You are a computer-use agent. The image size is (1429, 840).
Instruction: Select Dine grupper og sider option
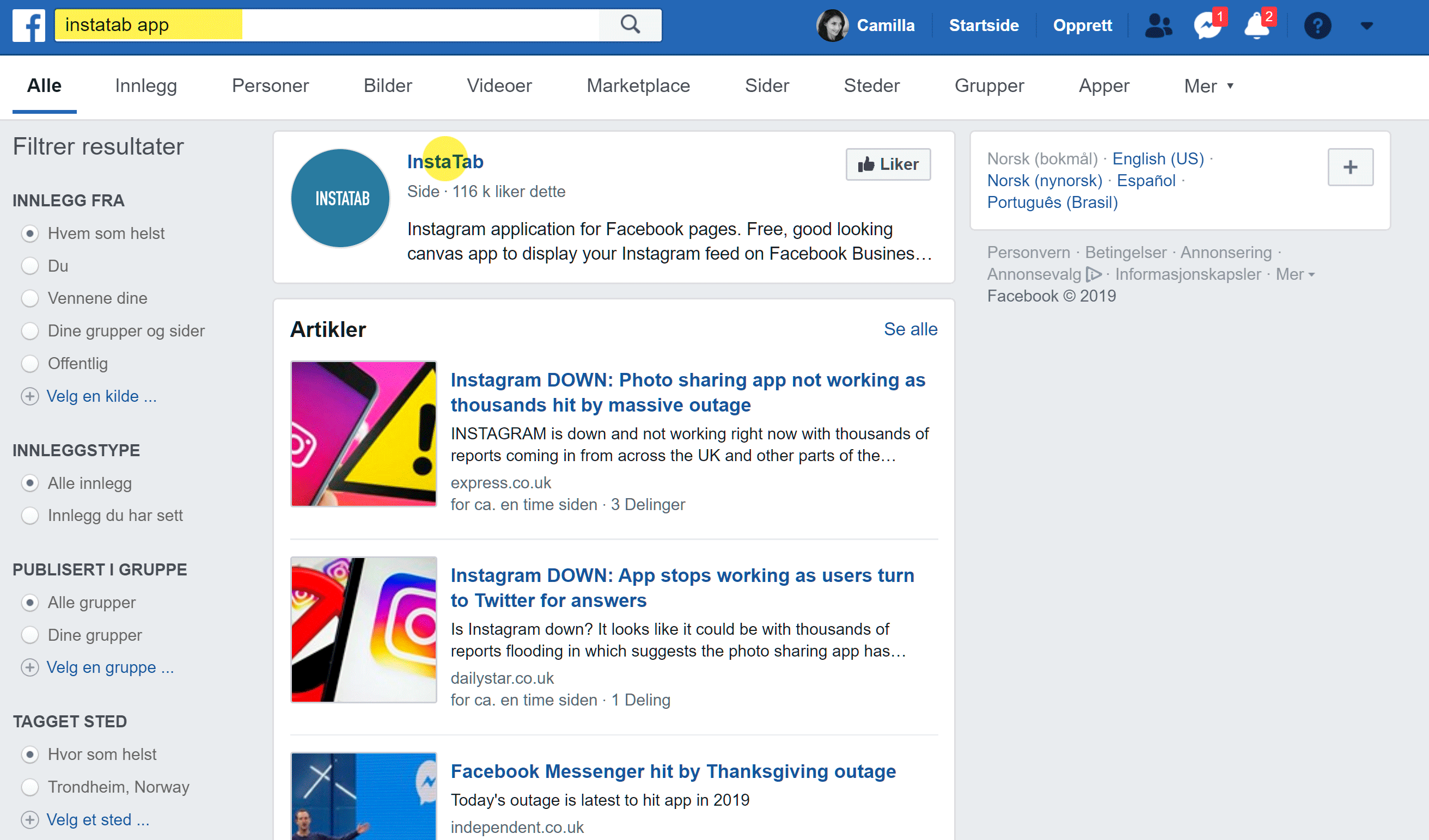[29, 331]
